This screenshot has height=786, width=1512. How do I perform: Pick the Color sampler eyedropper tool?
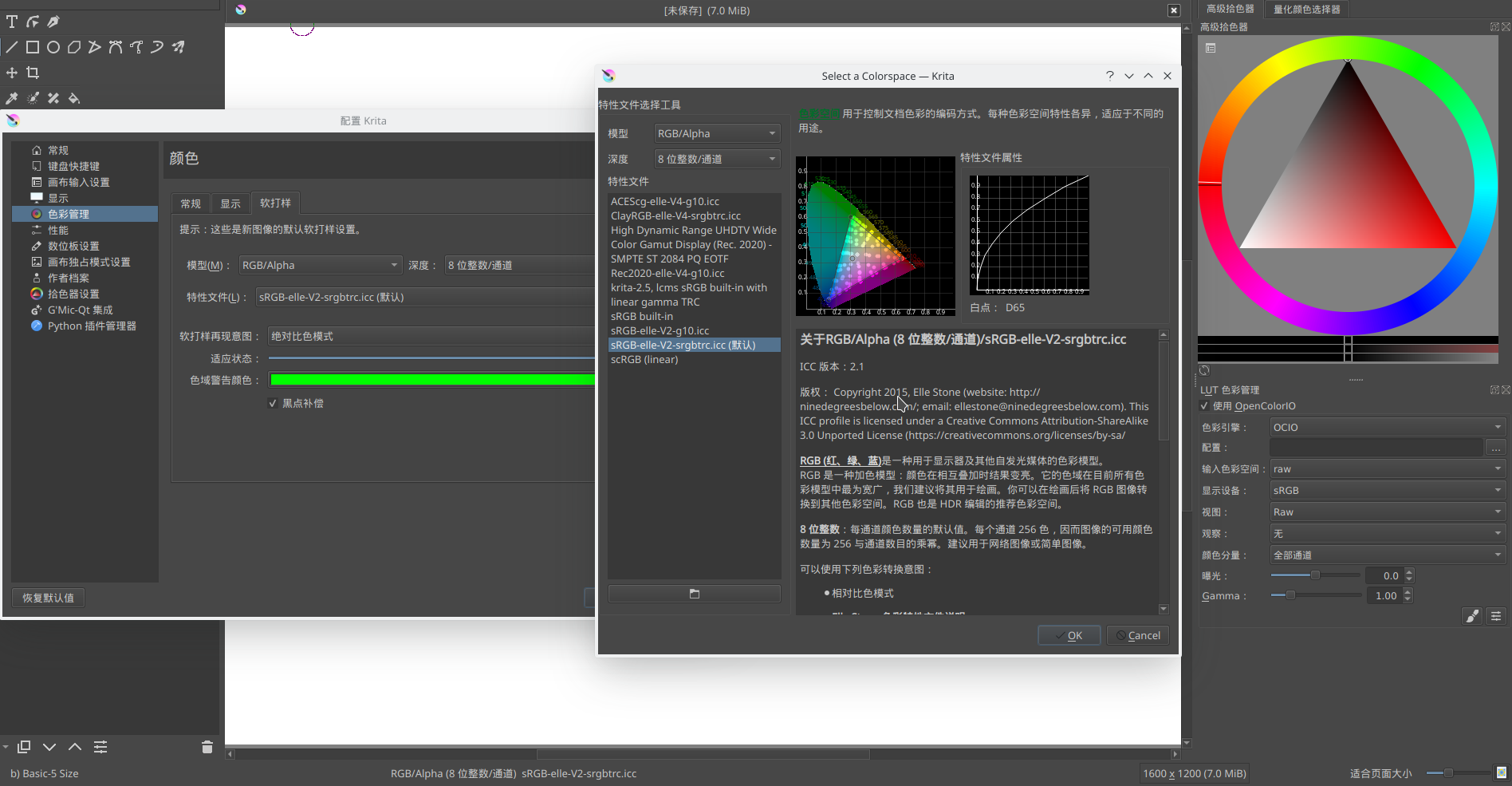pos(12,97)
